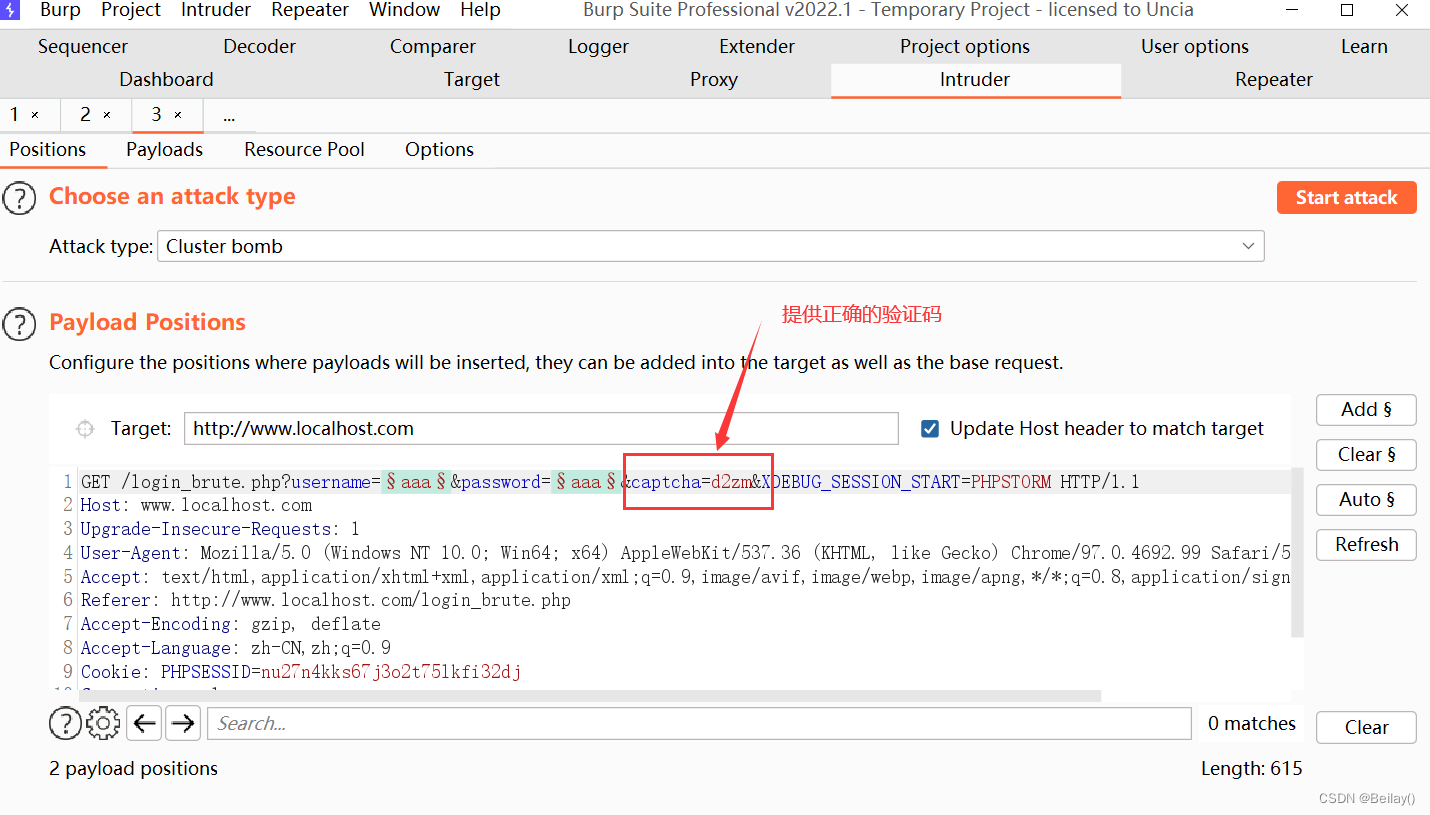Click the Accept-Language header line
This screenshot has height=815, width=1430.
pos(236,648)
